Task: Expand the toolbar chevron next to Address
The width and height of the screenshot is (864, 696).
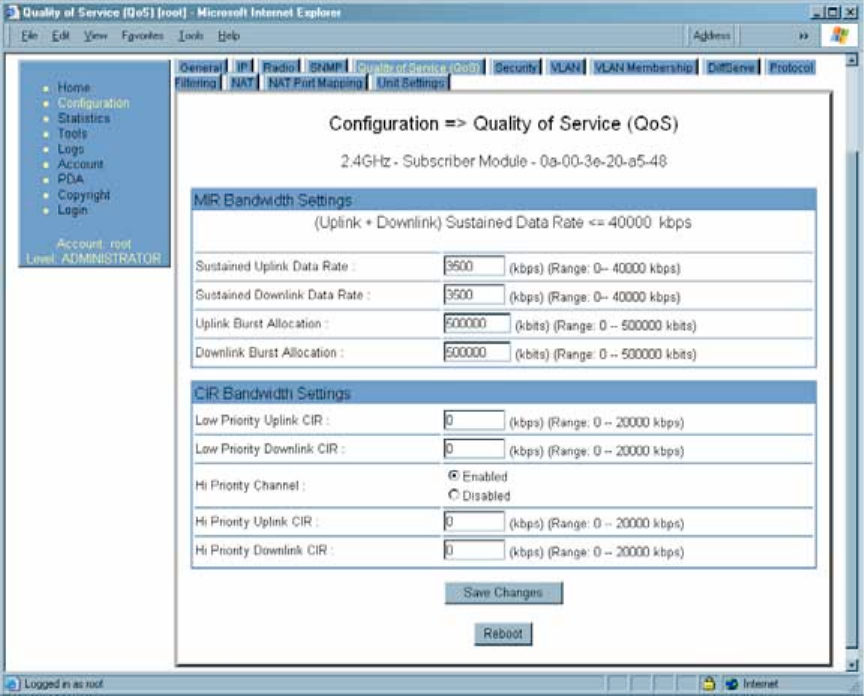Action: click(803, 35)
